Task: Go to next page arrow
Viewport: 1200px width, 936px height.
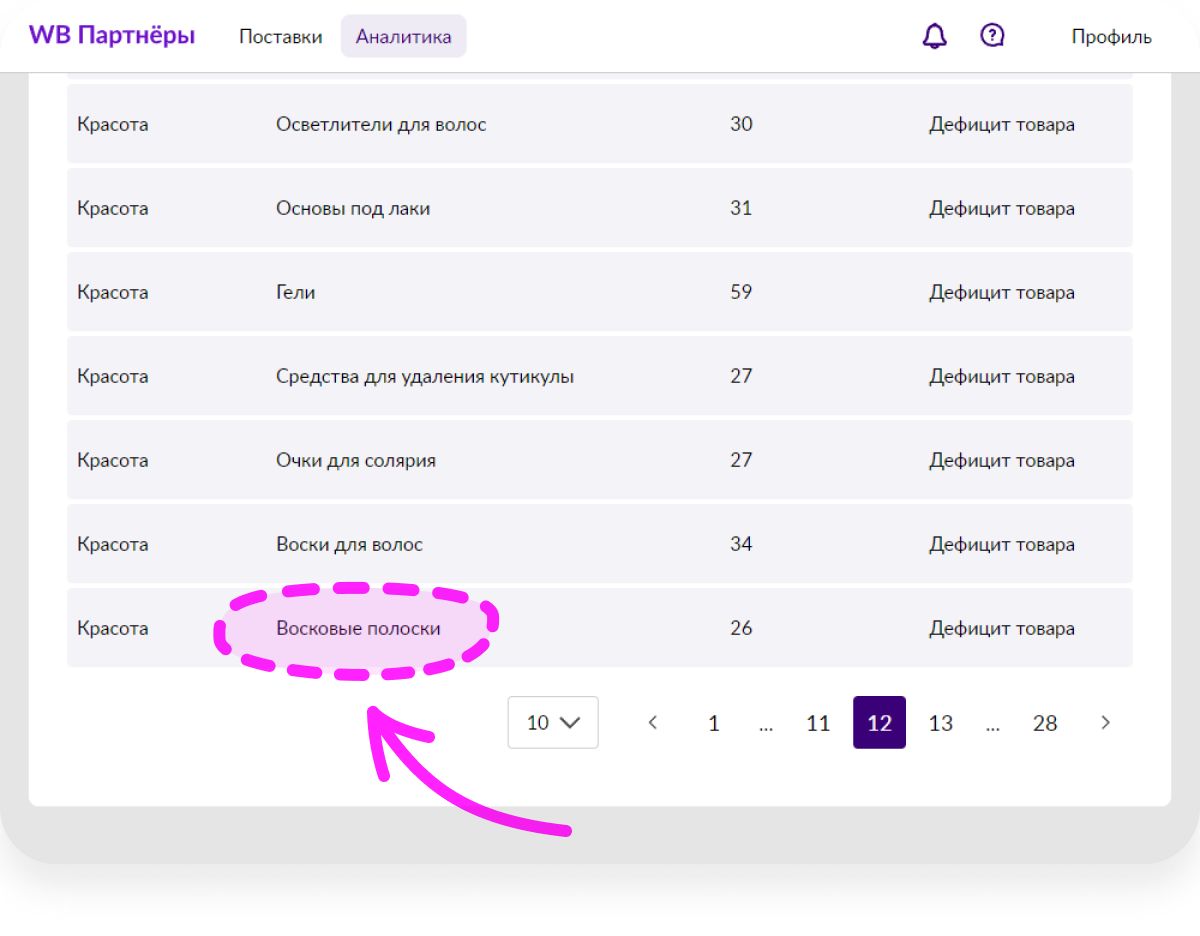Action: [x=1105, y=723]
